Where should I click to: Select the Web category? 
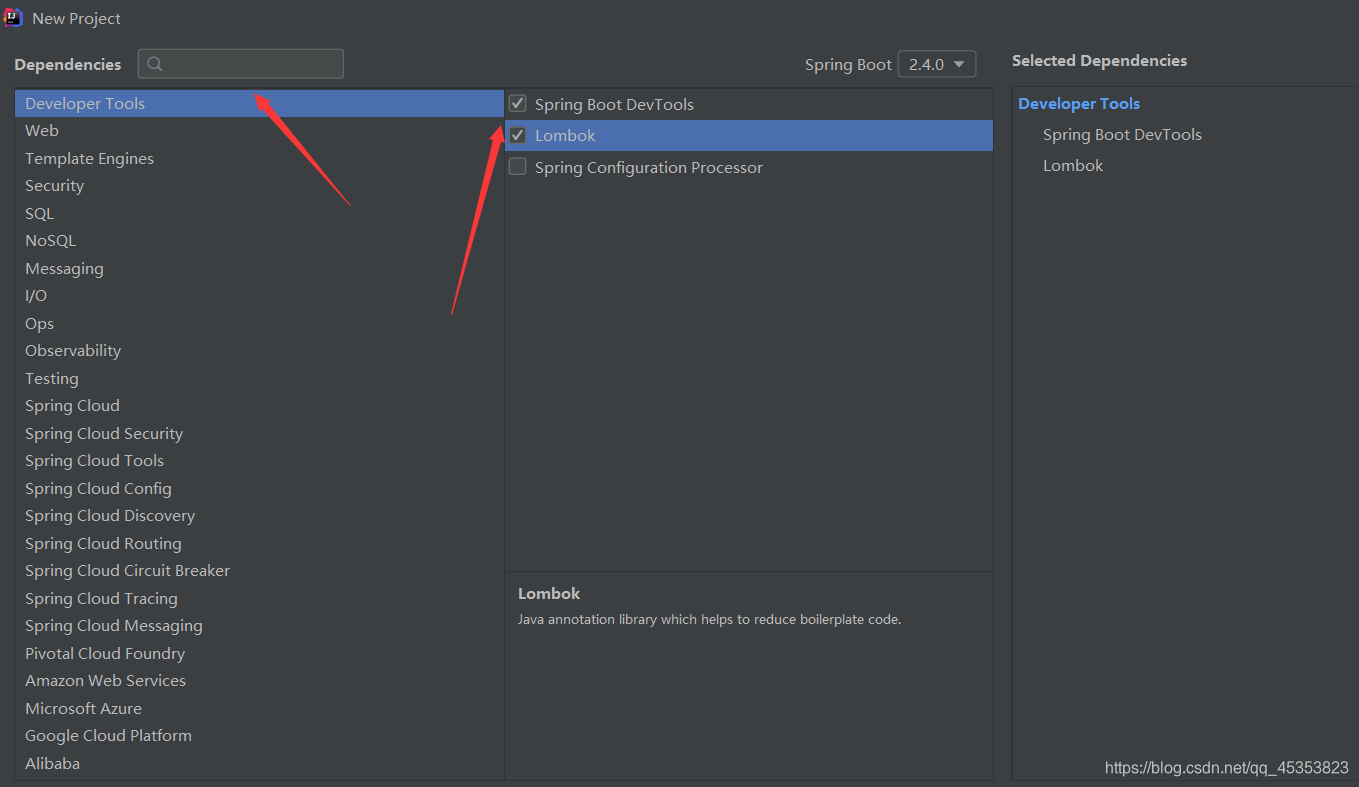pyautogui.click(x=259, y=130)
